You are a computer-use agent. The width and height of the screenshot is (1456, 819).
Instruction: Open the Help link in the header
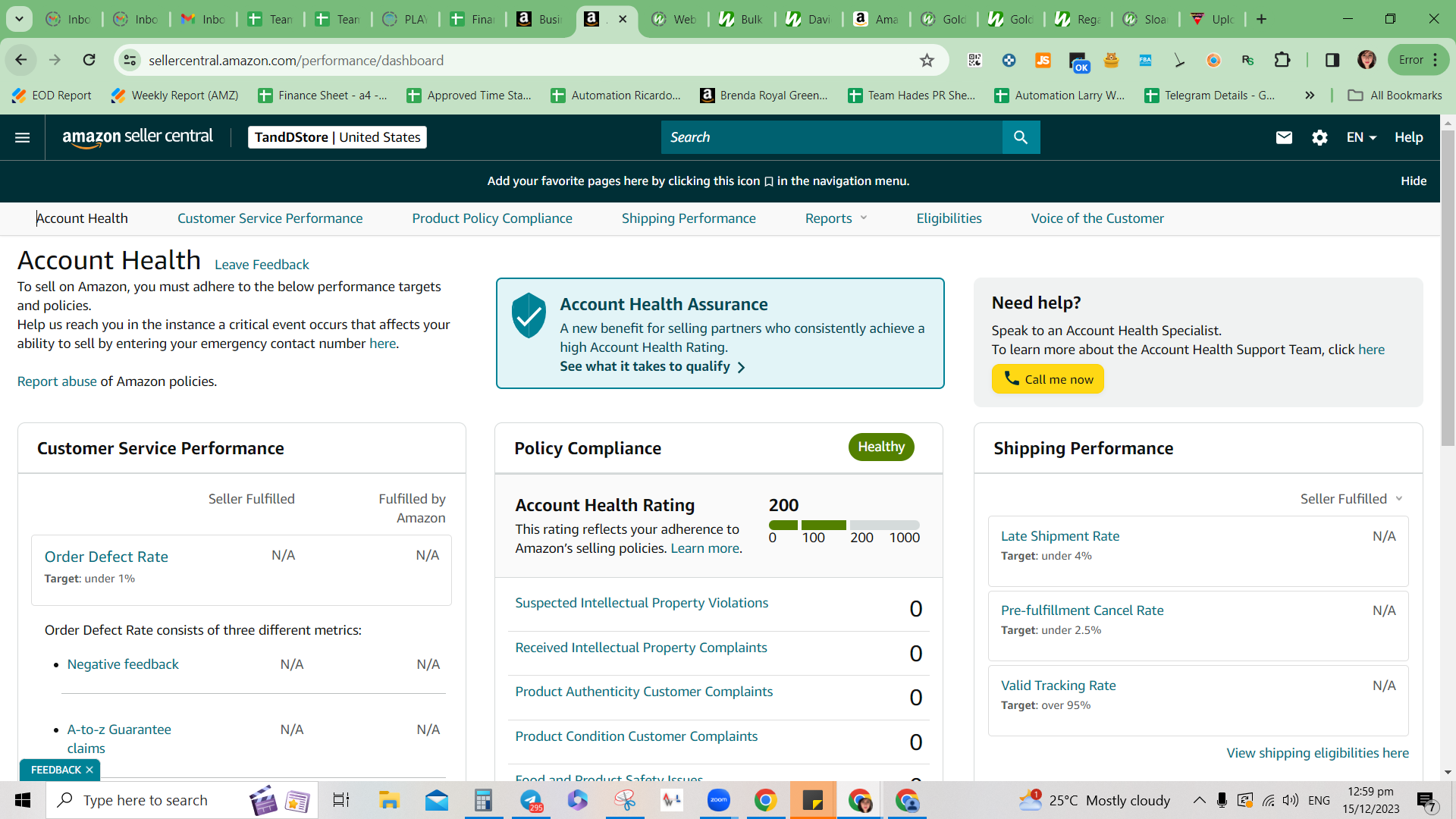click(x=1408, y=137)
